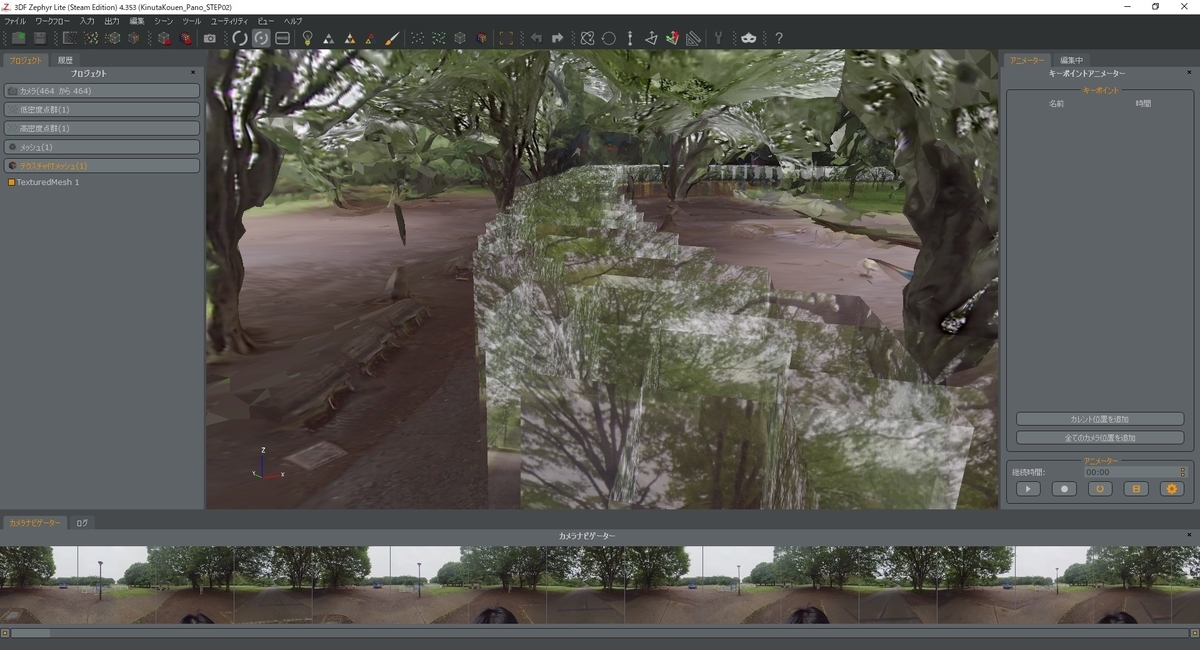This screenshot has width=1200, height=650.
Task: Click the paintbrush tool icon
Action: pos(392,38)
